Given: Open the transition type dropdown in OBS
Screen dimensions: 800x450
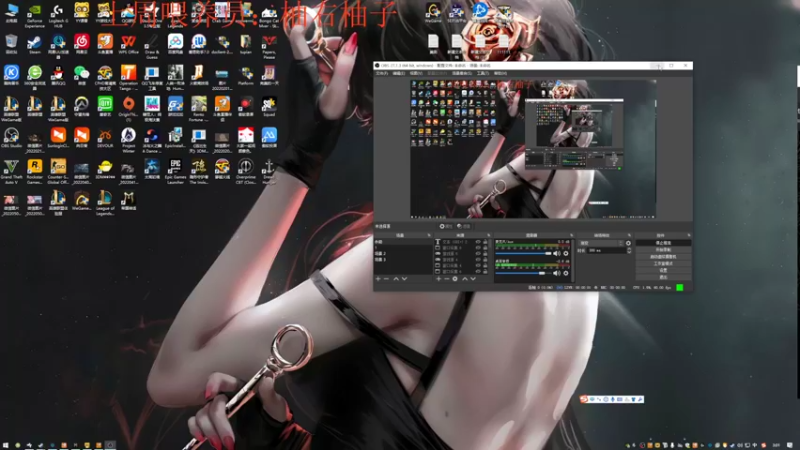Looking at the screenshot, I should click(x=601, y=243).
